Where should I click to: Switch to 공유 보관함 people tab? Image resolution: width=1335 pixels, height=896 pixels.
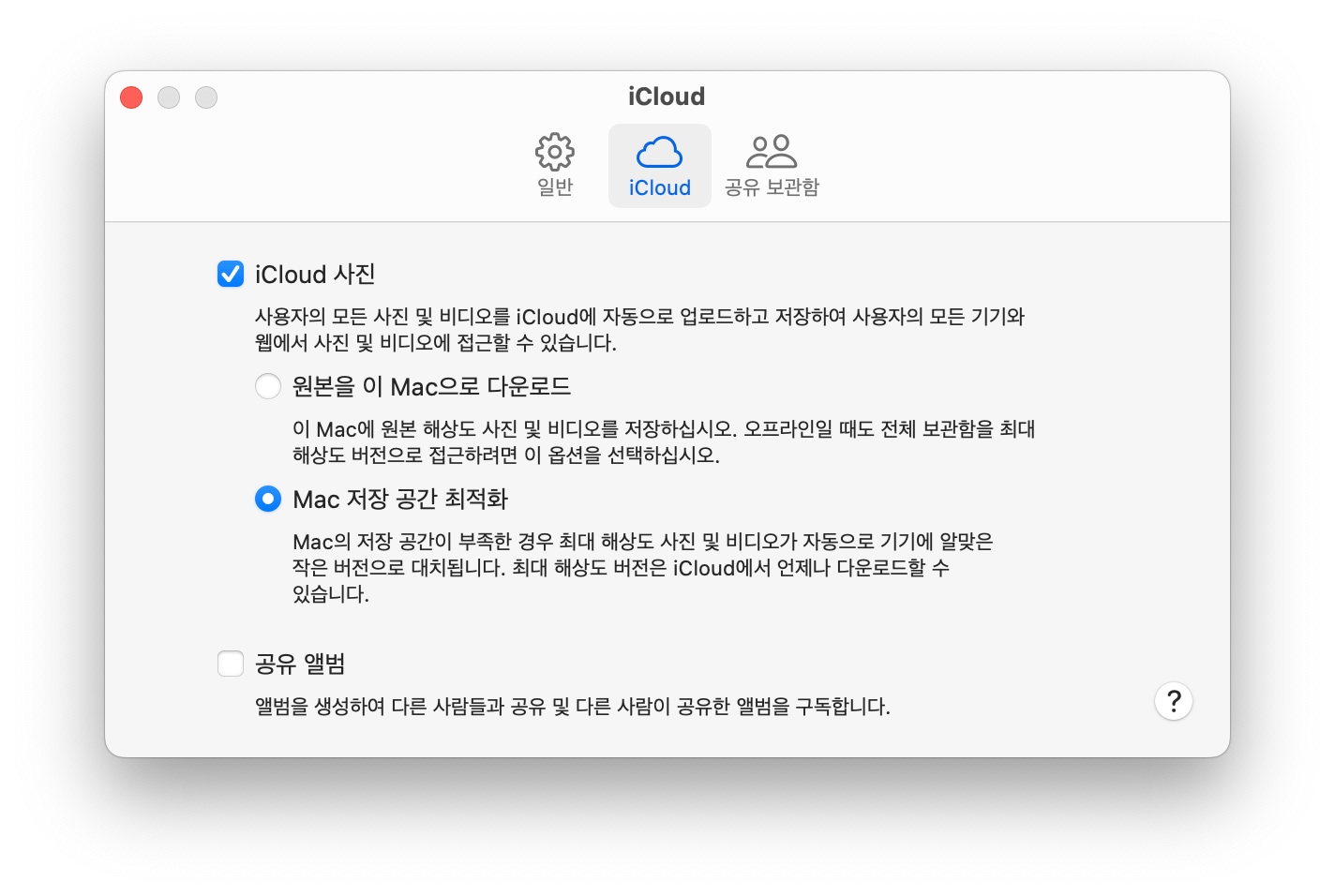(x=772, y=166)
